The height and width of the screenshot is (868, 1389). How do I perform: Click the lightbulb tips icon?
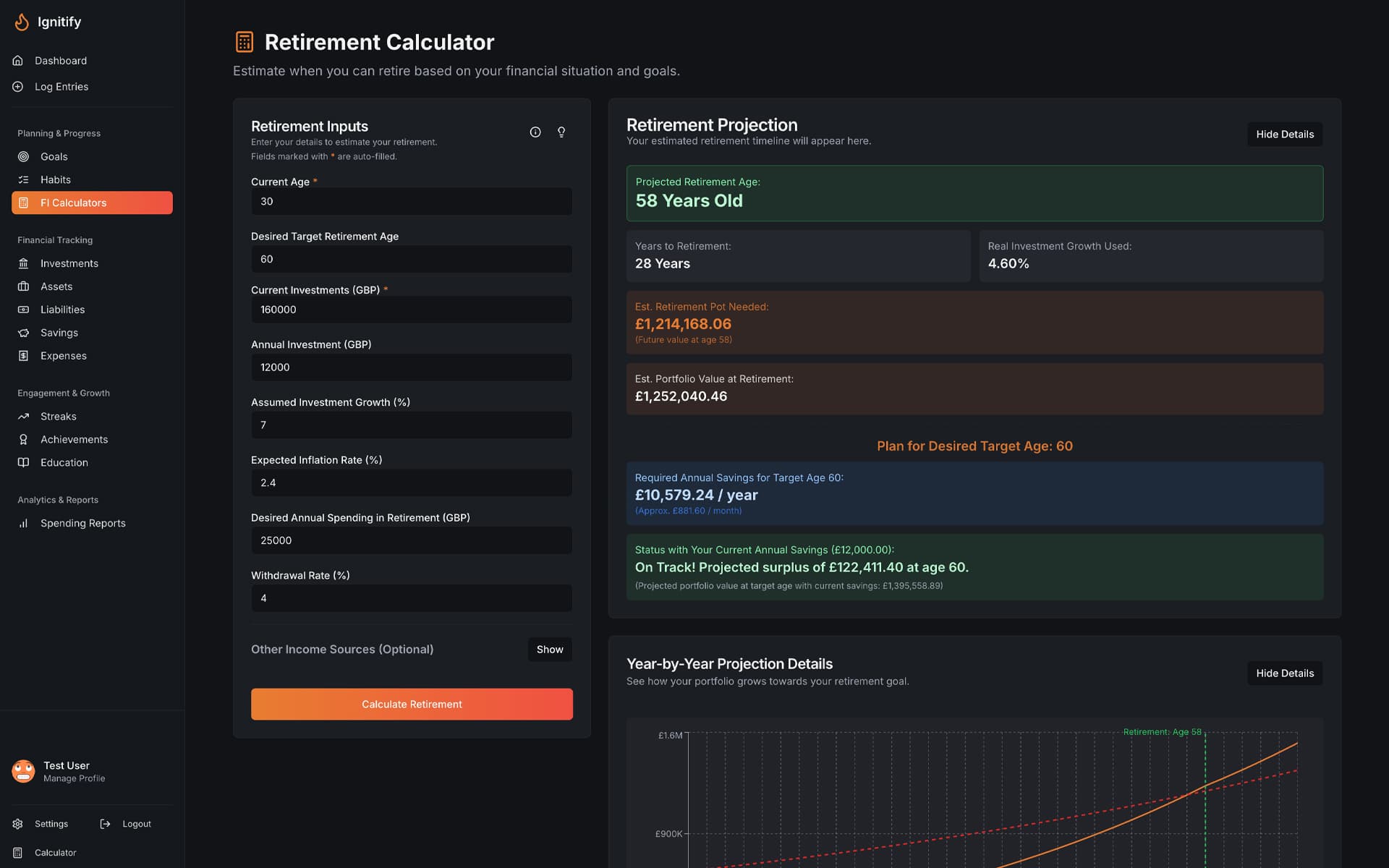pos(561,132)
